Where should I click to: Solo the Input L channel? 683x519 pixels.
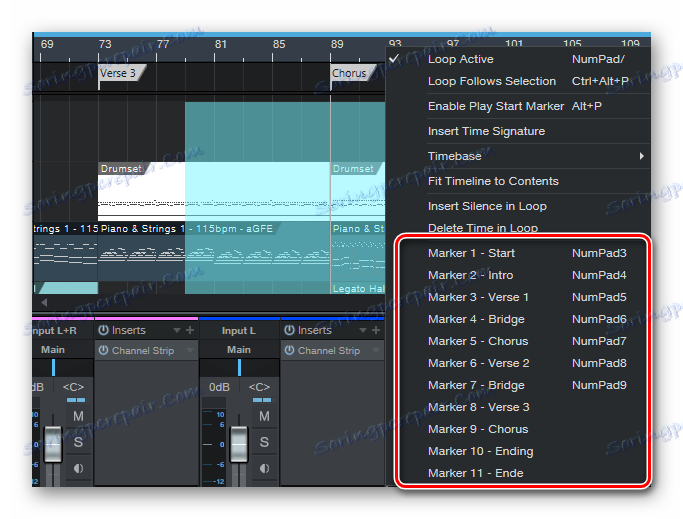[264, 442]
